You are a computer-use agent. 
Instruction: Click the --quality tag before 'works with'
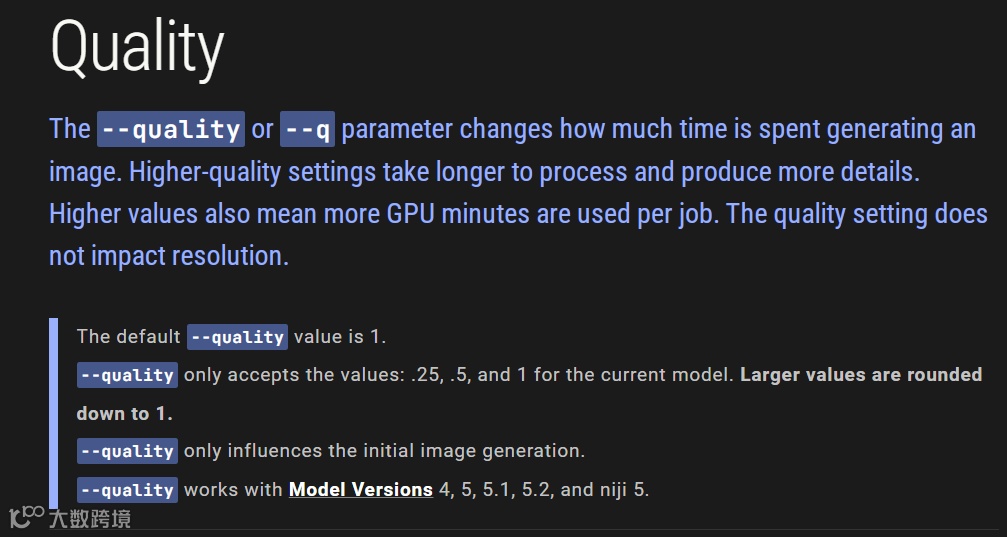pyautogui.click(x=127, y=490)
